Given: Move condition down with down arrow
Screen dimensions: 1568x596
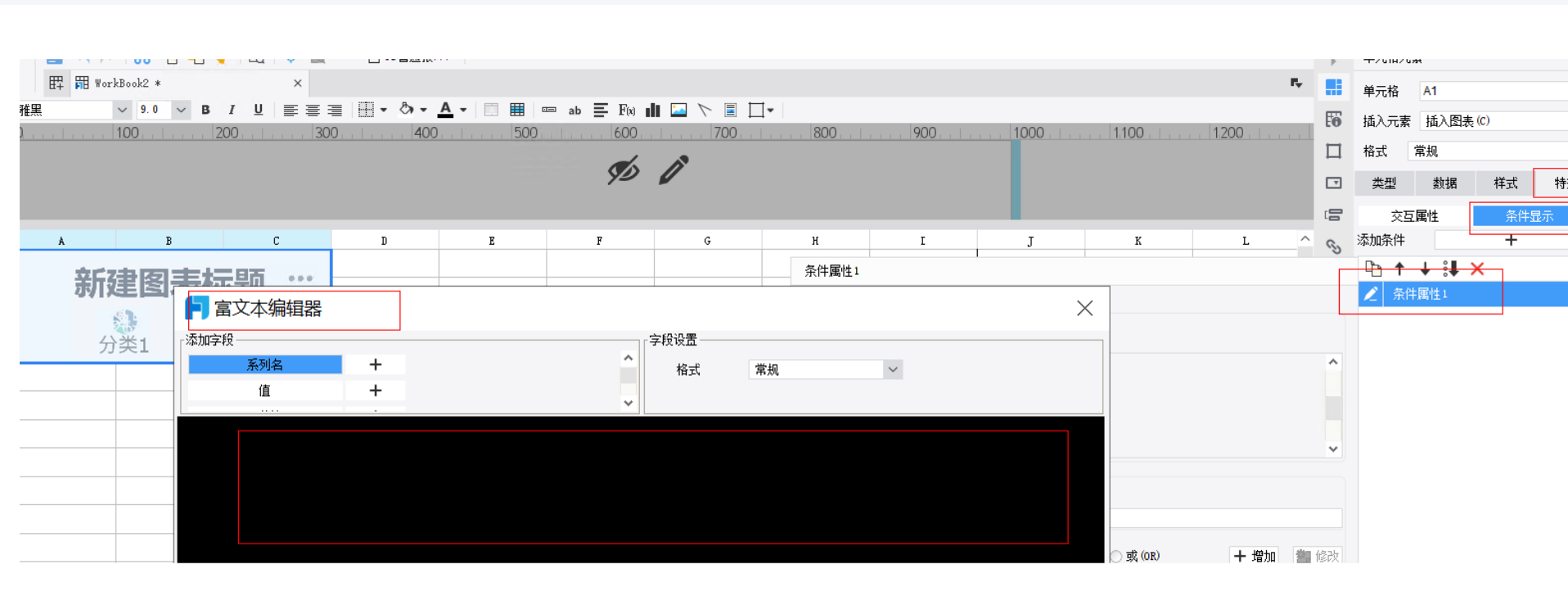Looking at the screenshot, I should coord(1425,269).
